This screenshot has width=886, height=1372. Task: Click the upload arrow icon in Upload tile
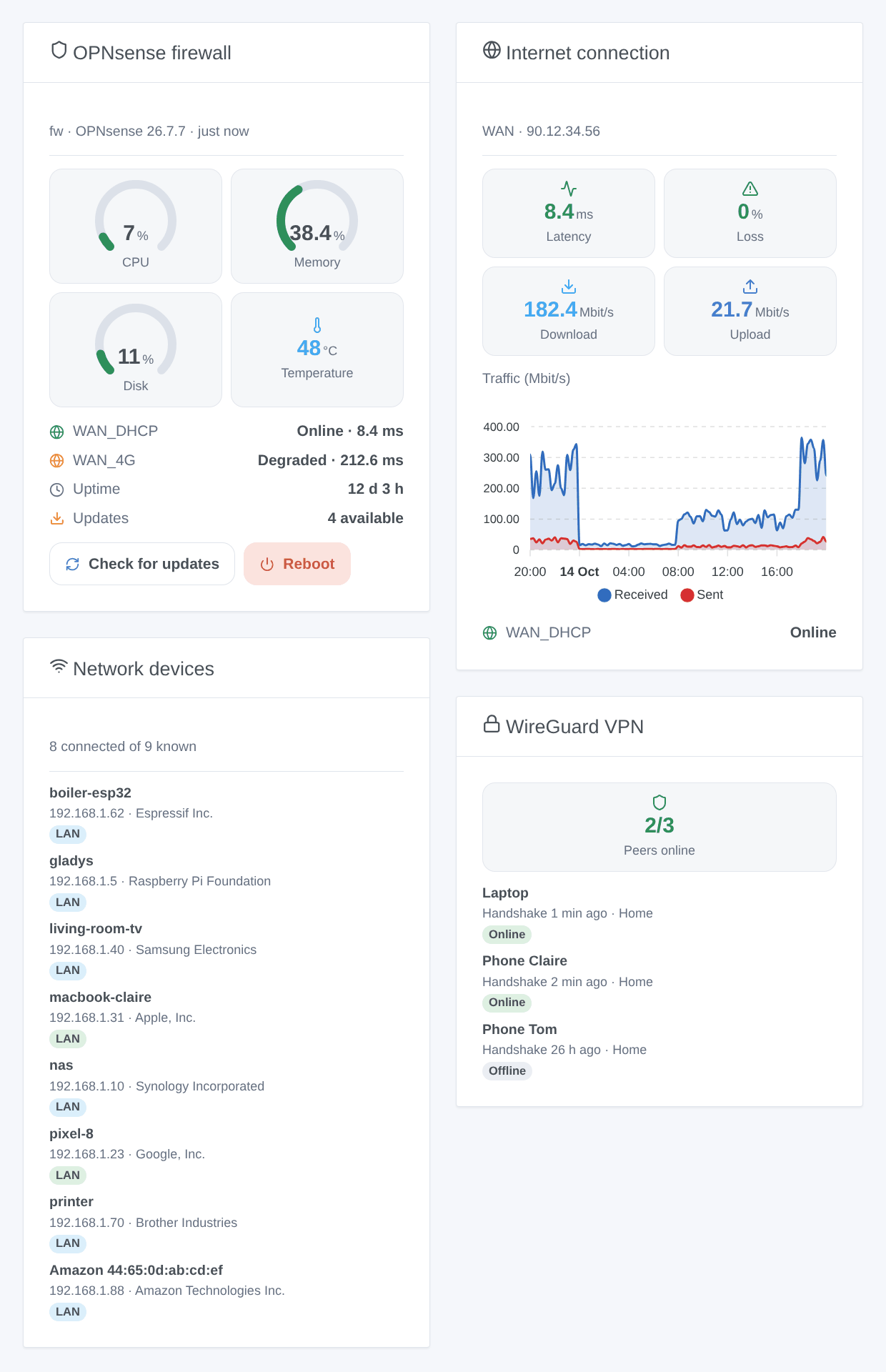[x=750, y=287]
